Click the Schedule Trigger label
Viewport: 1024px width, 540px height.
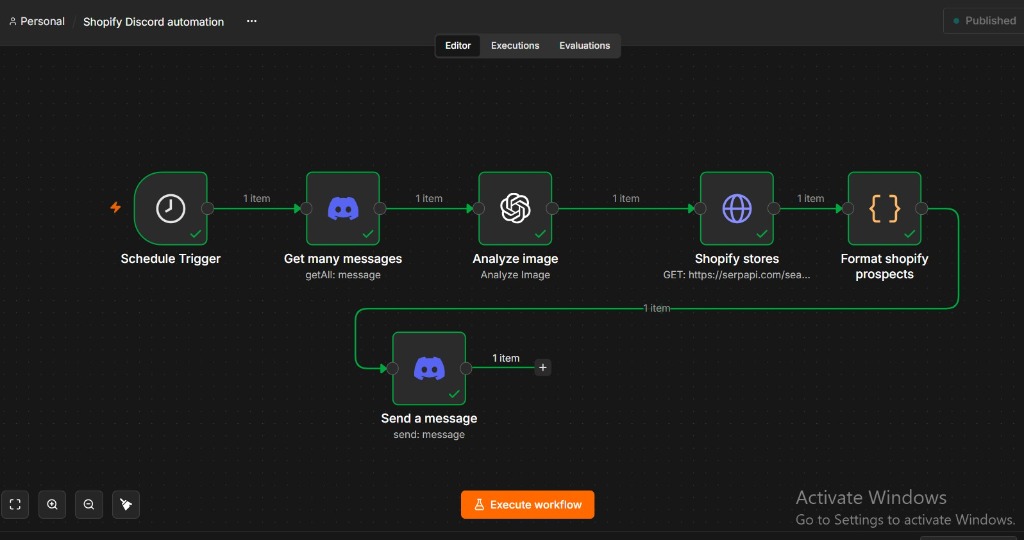click(170, 259)
